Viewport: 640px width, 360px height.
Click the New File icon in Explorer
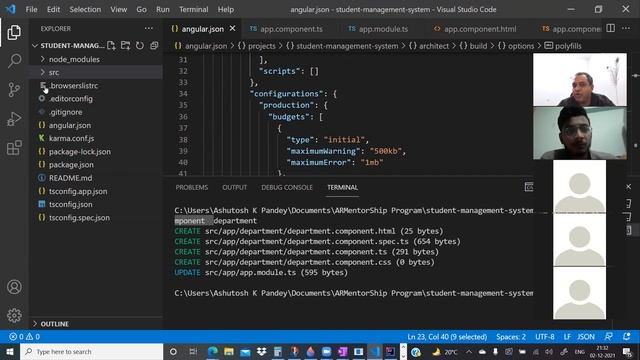(x=111, y=46)
